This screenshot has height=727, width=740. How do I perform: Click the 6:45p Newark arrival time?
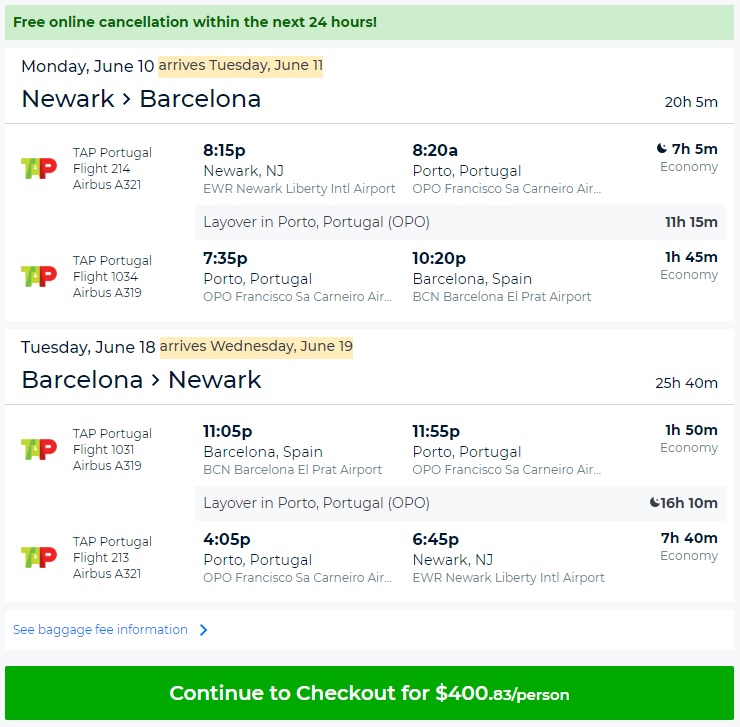[435, 539]
